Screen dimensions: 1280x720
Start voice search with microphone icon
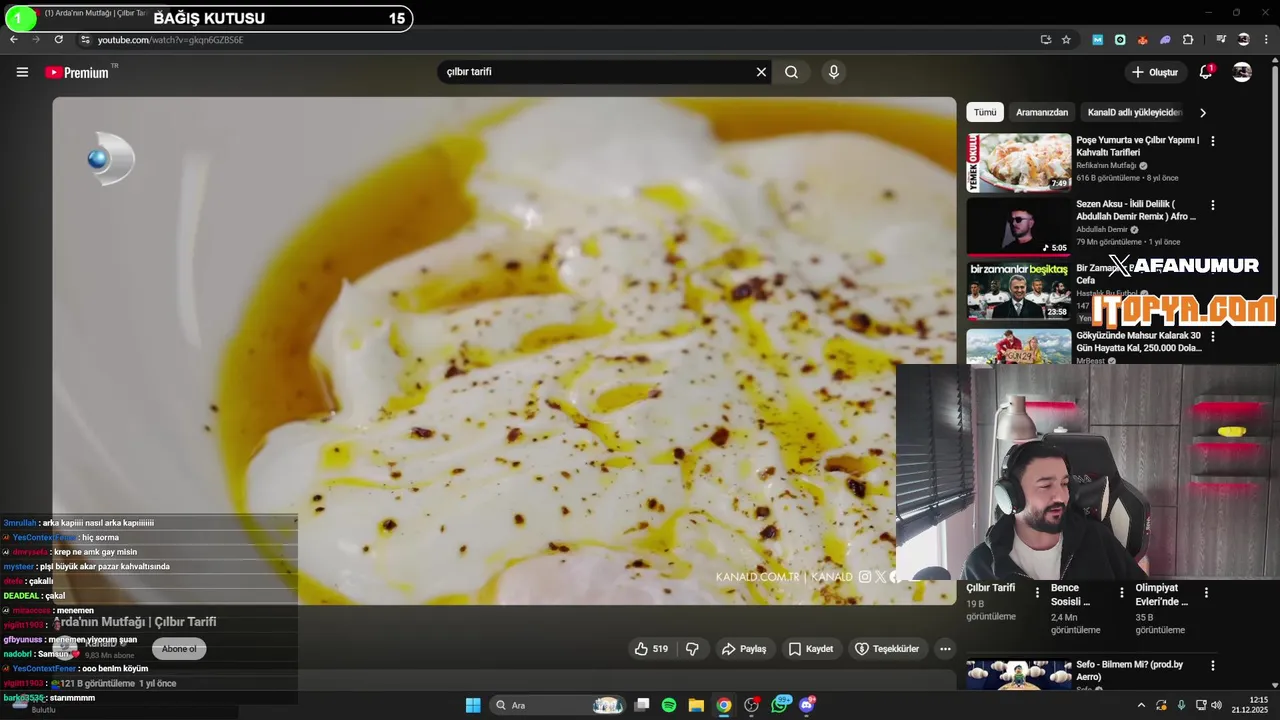point(833,72)
